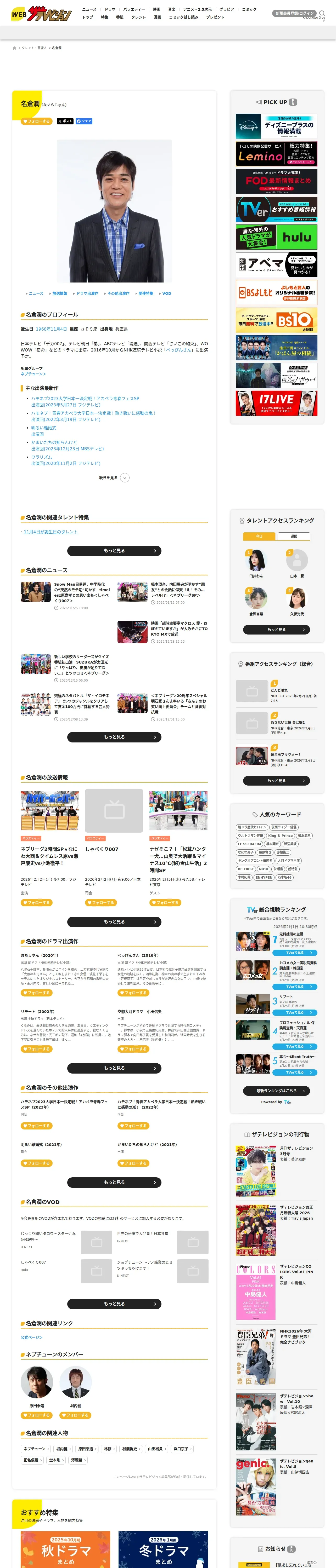
Task: Open 替え玉ブラヴォー！ ranking thumbnail
Action: pos(252,756)
